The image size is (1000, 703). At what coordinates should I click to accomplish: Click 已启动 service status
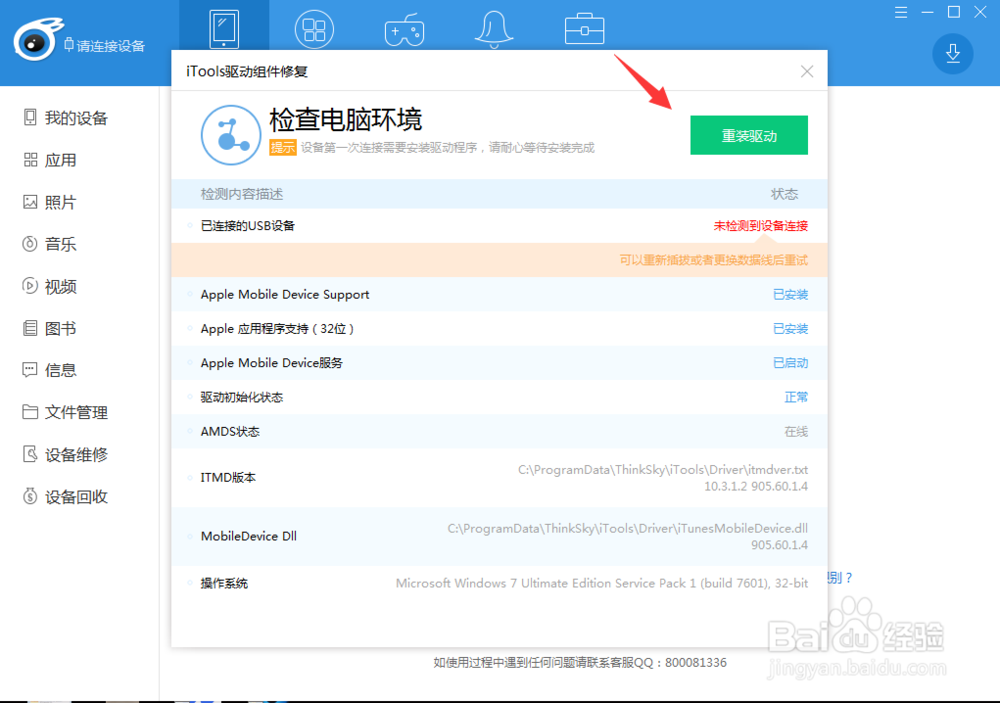click(790, 363)
